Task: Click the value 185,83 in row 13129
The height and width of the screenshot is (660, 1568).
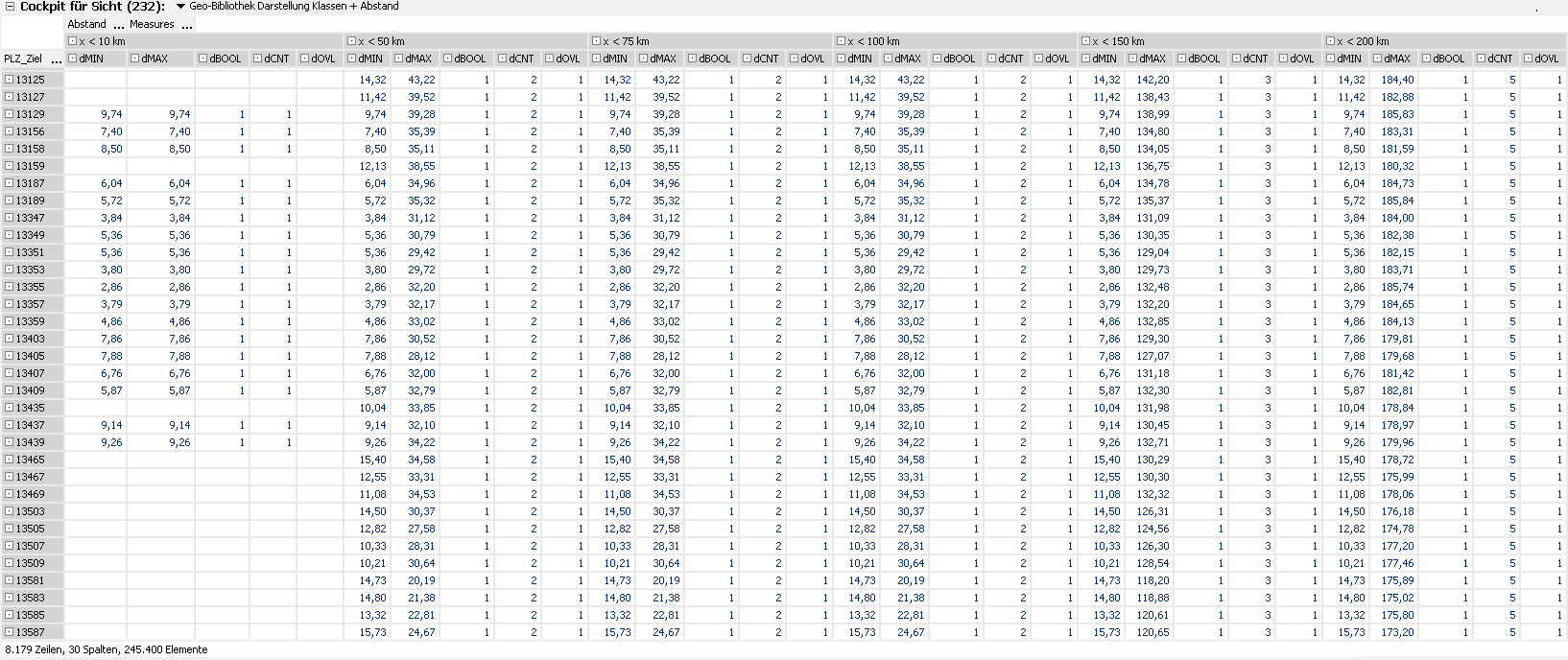Action: 1397,114
